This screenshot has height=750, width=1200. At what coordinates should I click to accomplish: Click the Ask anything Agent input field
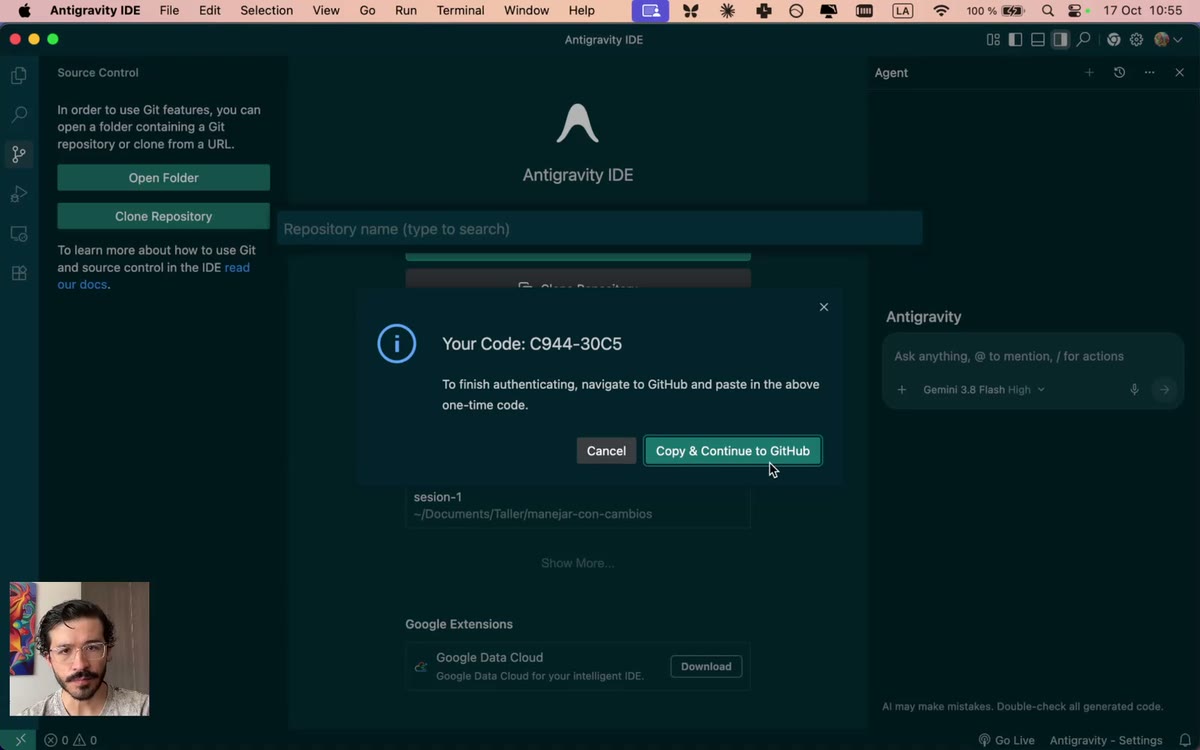1033,356
